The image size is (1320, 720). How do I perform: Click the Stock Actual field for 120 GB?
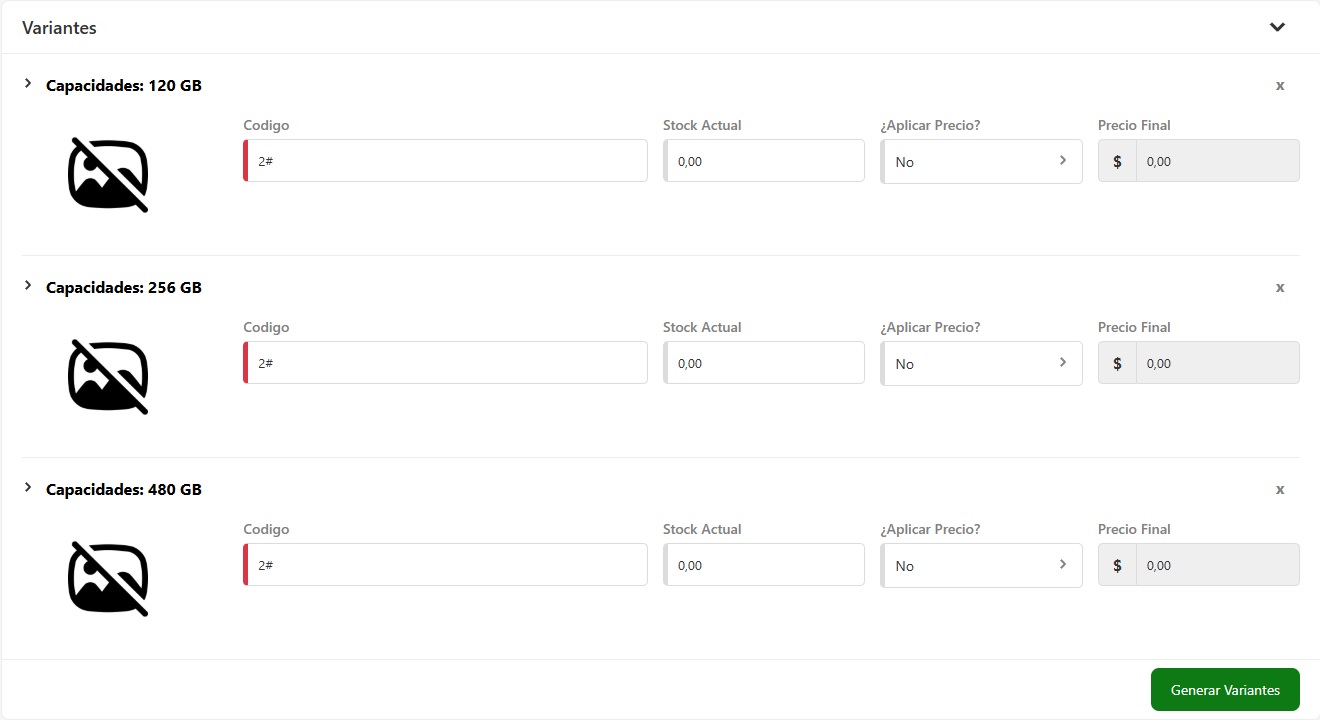[x=764, y=161]
